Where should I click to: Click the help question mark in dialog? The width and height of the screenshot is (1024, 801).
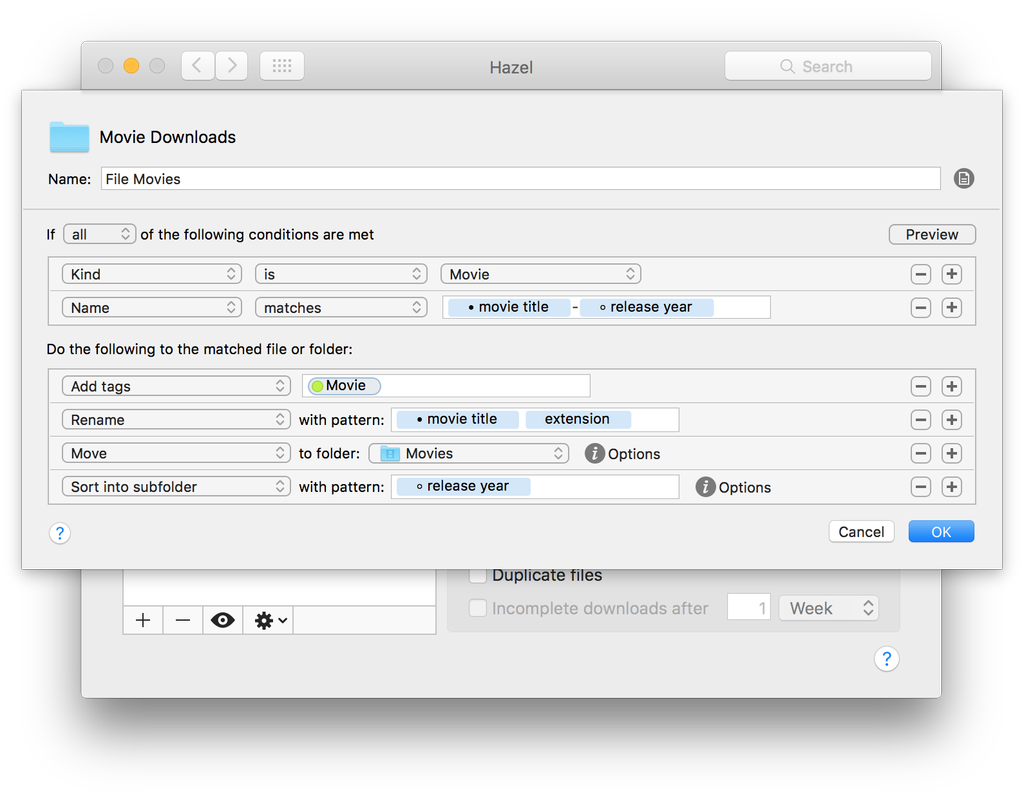pos(59,533)
